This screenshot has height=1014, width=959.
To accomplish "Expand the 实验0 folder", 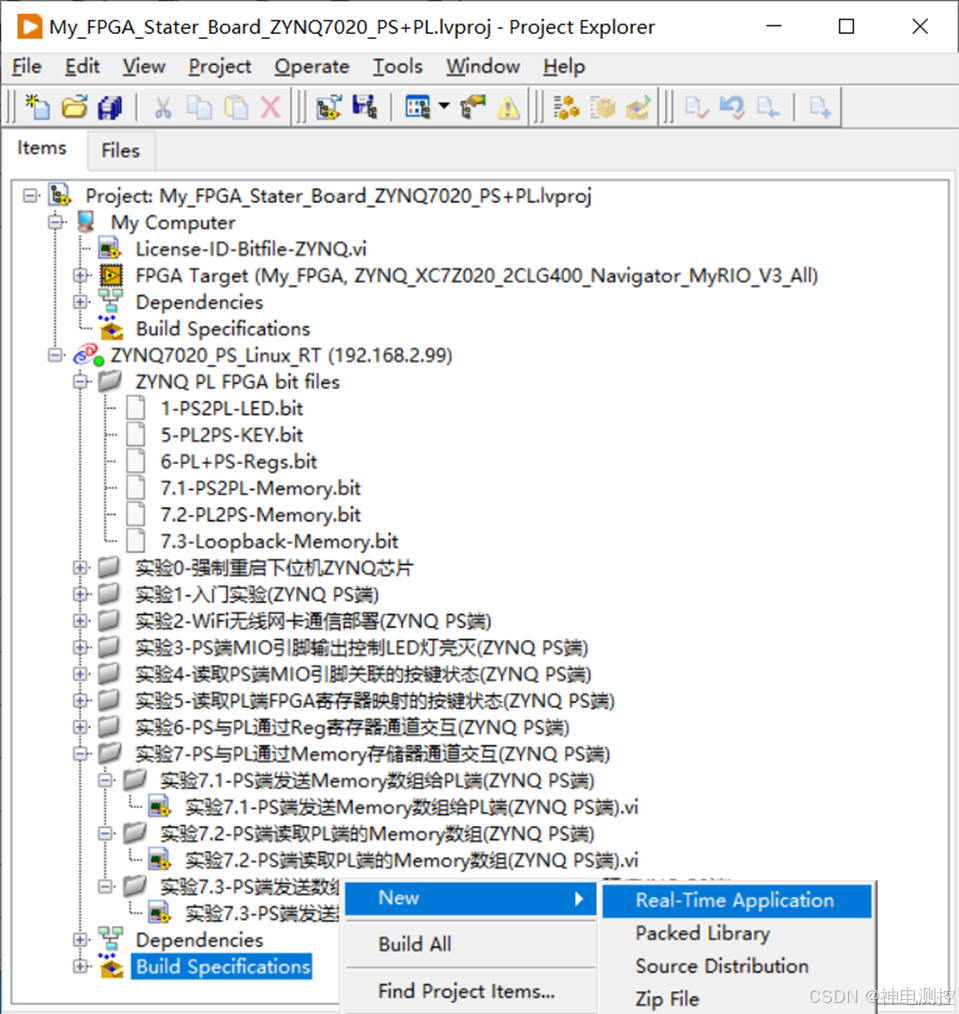I will point(80,568).
